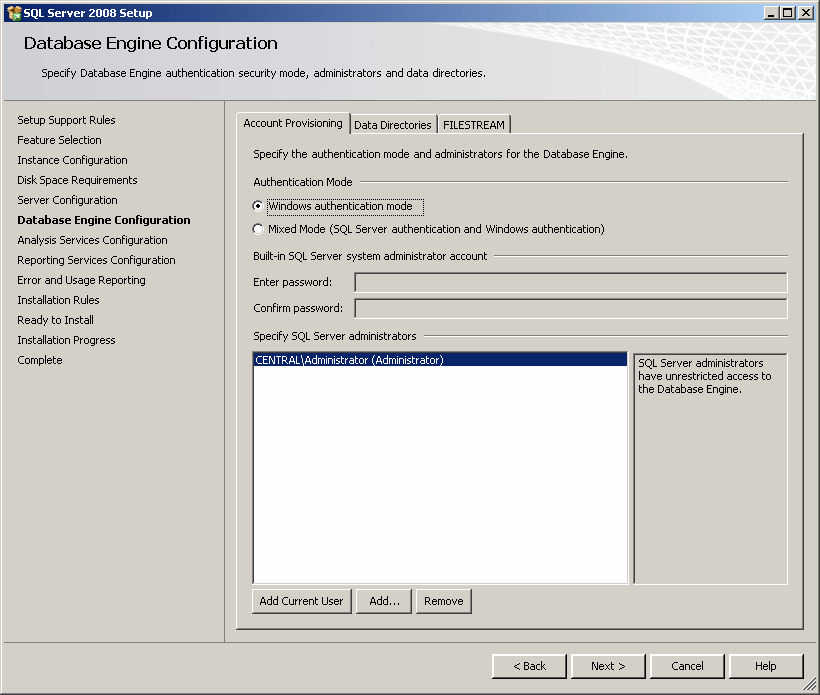Click Database Engine Configuration step in sidebar
This screenshot has width=820, height=695.
tap(104, 220)
